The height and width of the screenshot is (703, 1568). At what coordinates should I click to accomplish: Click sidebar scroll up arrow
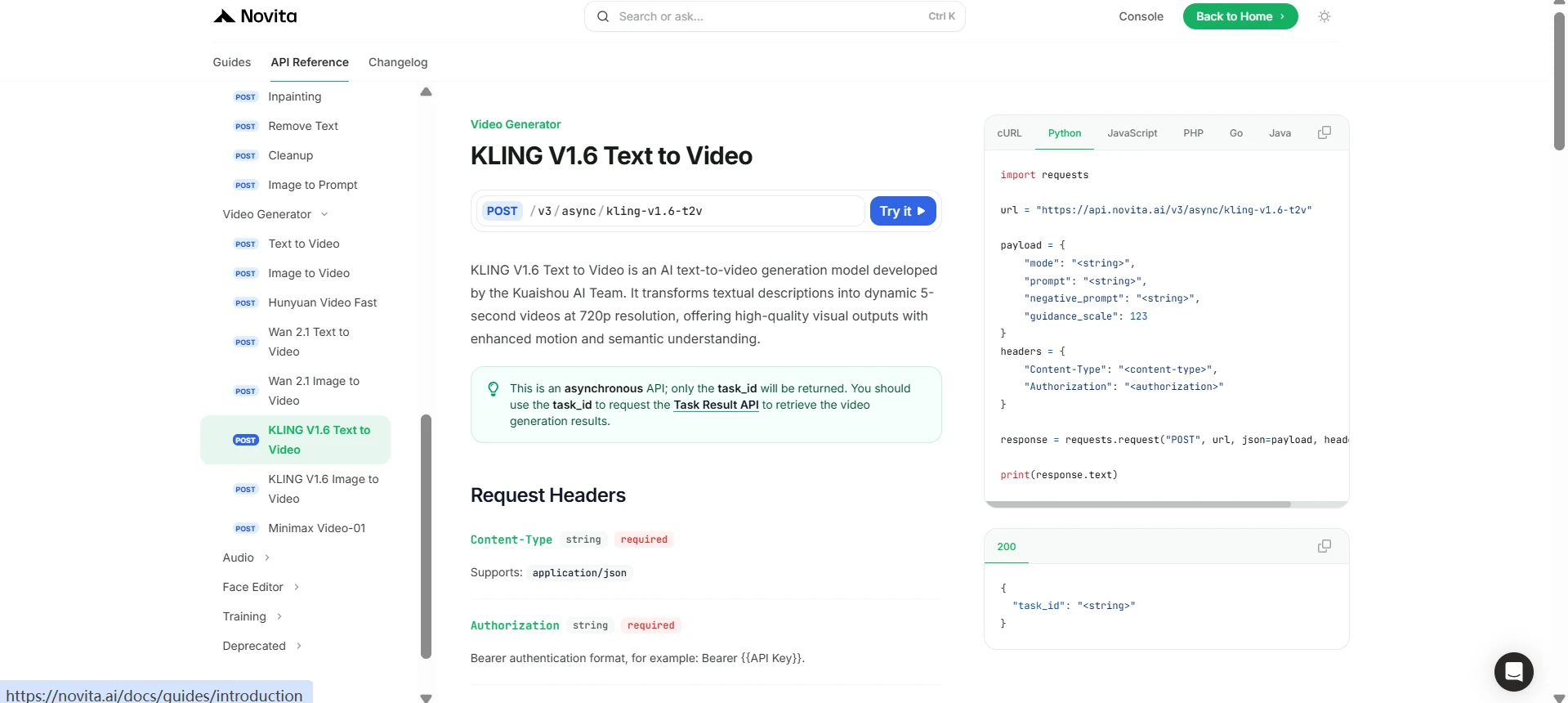click(426, 92)
